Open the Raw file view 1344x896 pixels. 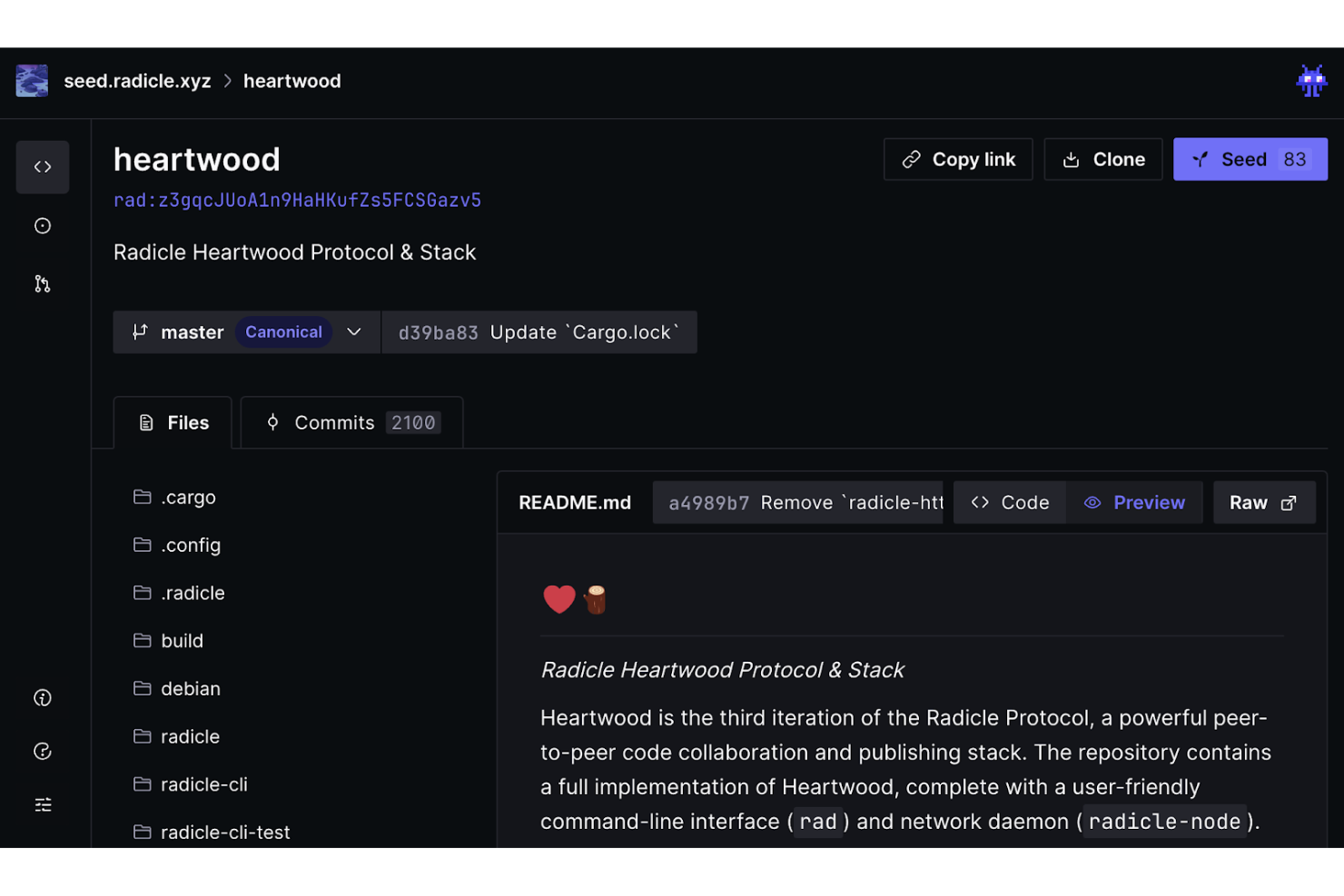coord(1263,503)
